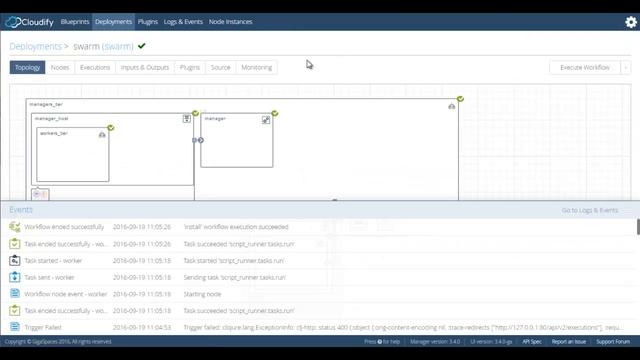The width and height of the screenshot is (640, 360).
Task: Click the Events panel header
Action: pyautogui.click(x=320, y=210)
